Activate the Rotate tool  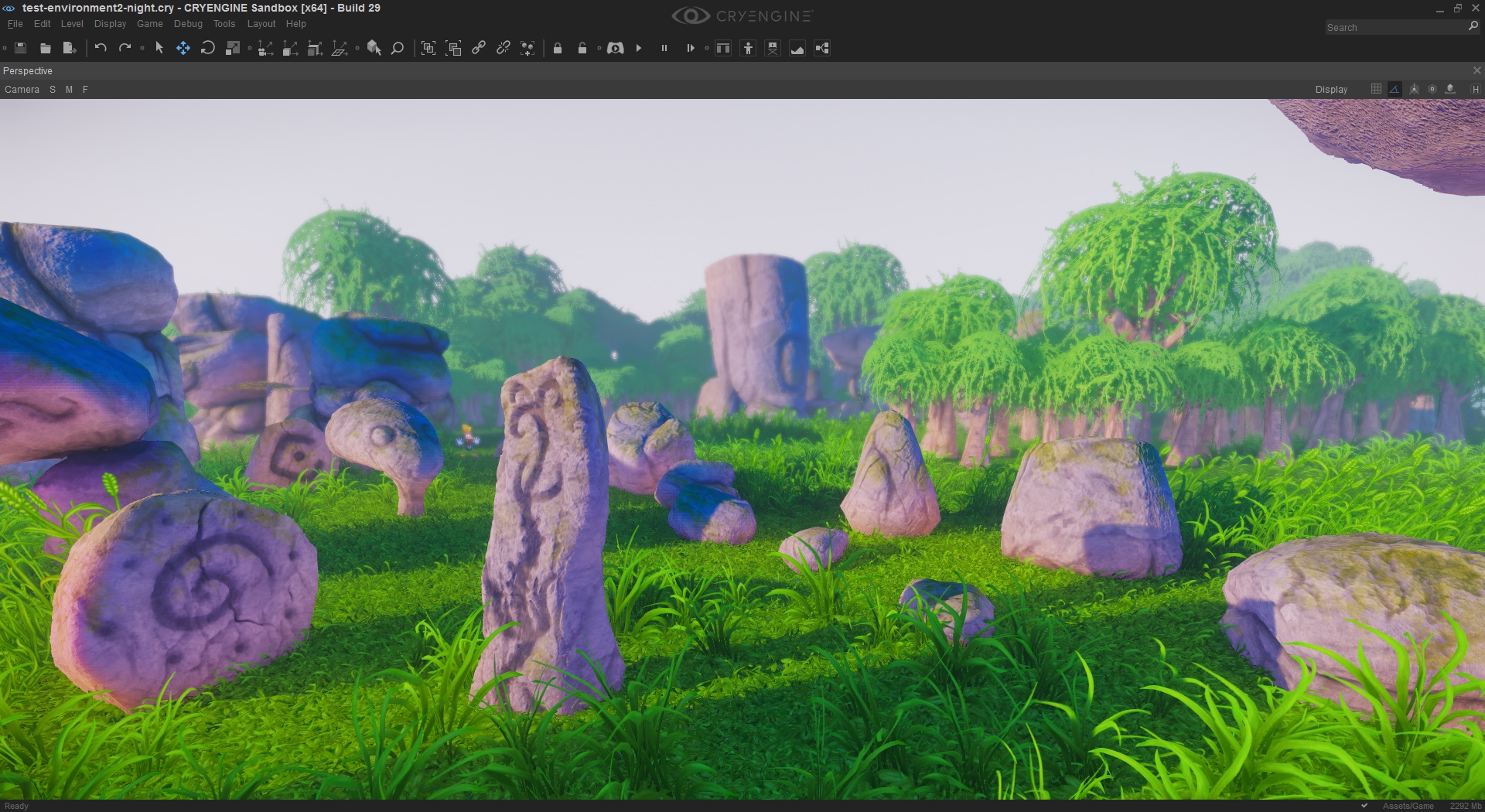coord(207,48)
